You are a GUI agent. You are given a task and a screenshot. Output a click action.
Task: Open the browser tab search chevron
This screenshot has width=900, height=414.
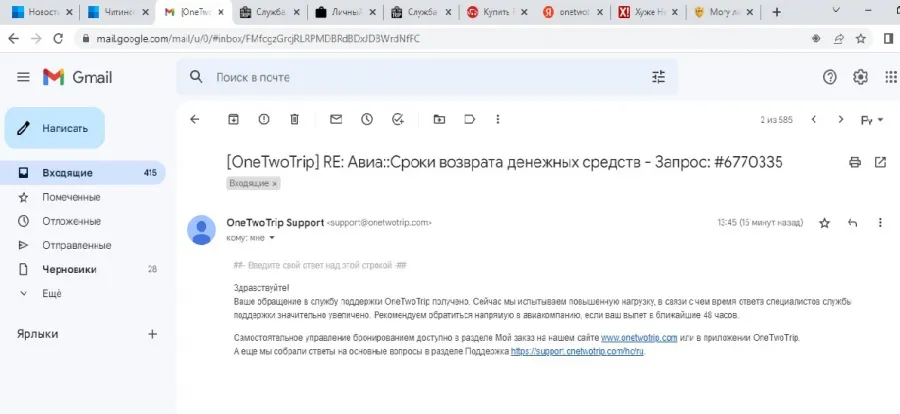(835, 11)
